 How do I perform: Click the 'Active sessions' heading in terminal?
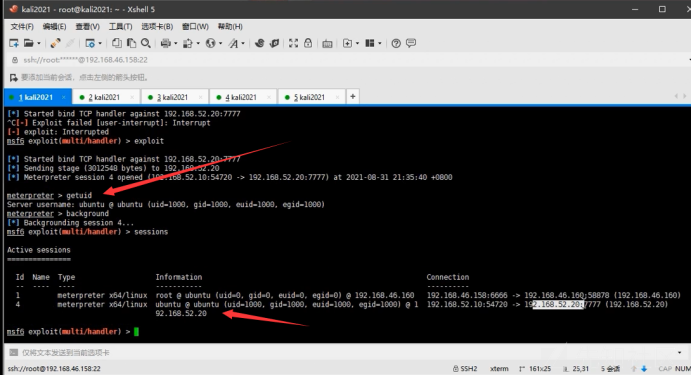click(x=38, y=250)
